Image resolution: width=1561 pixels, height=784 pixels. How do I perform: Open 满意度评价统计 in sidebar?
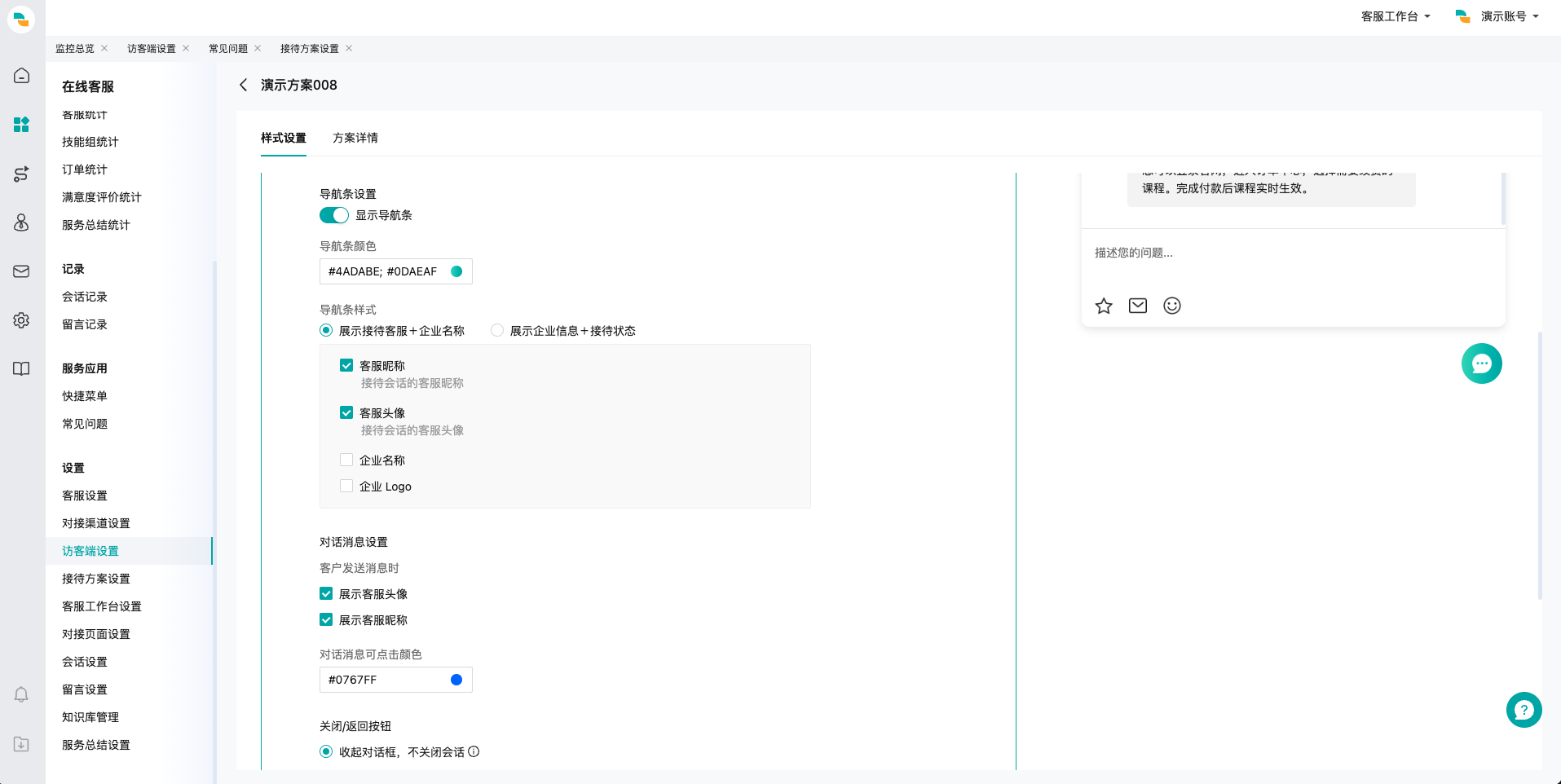point(102,197)
